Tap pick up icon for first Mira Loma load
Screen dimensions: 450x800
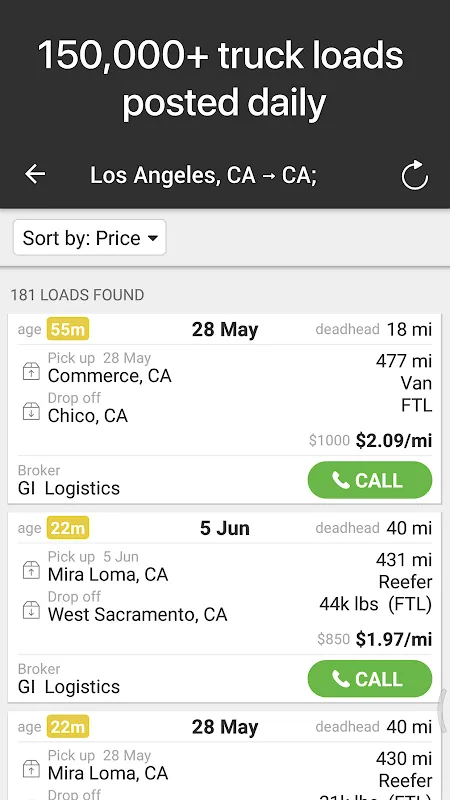31,570
